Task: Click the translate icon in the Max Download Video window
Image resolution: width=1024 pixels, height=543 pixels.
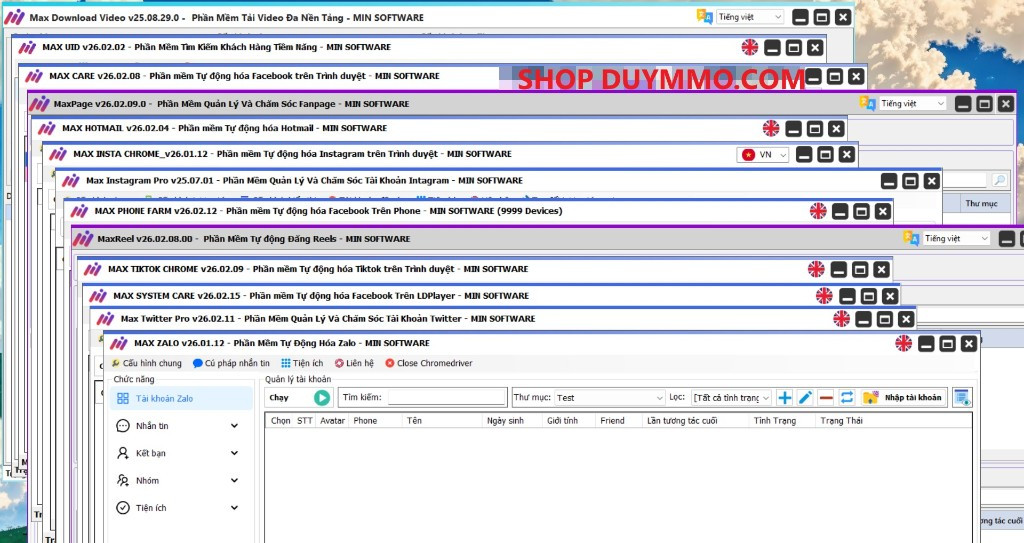Action: point(704,17)
